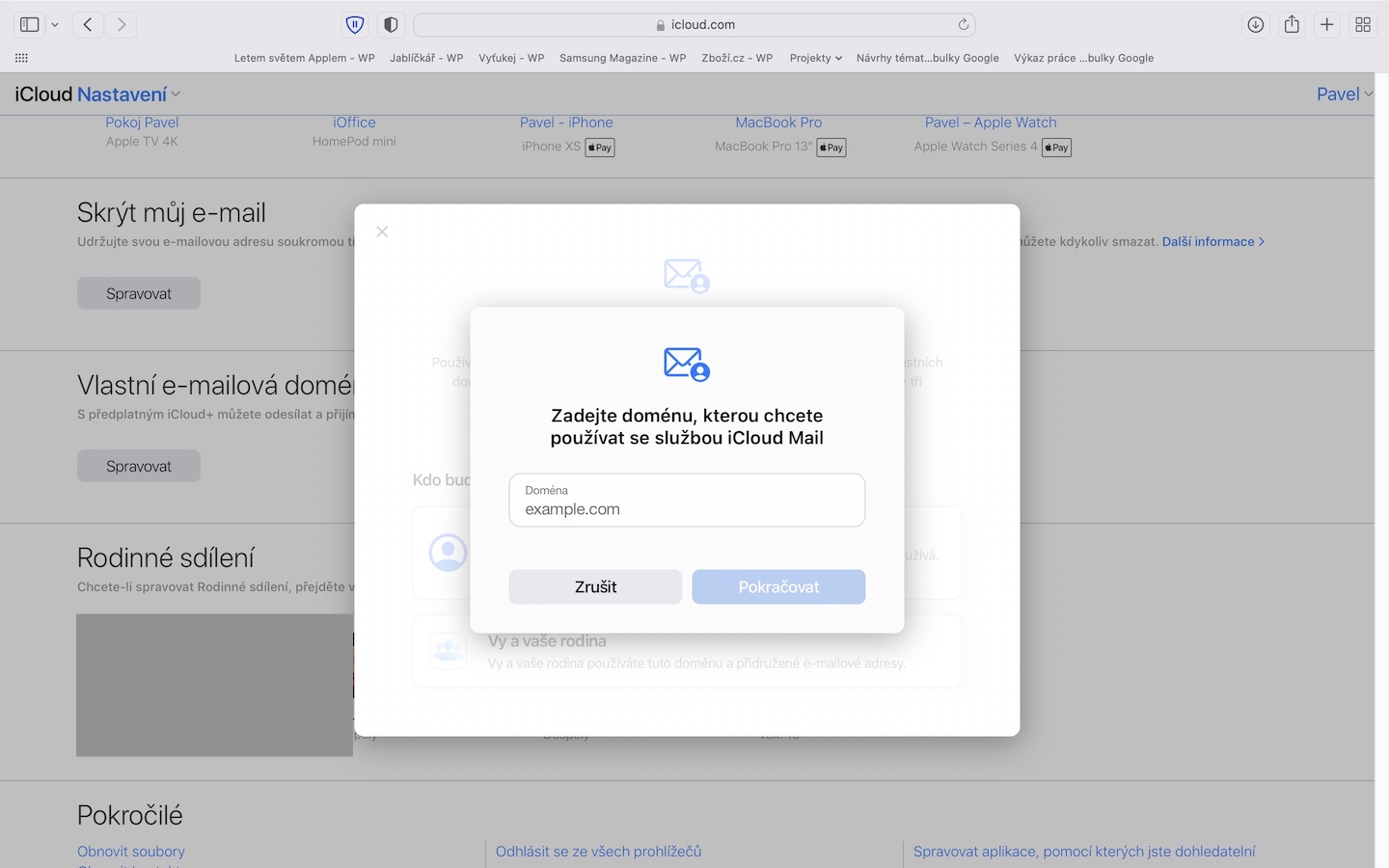1389x868 pixels.
Task: Open 'Spravovat aplikace, pomocí kterých jste dohledatelní'
Action: (1084, 852)
